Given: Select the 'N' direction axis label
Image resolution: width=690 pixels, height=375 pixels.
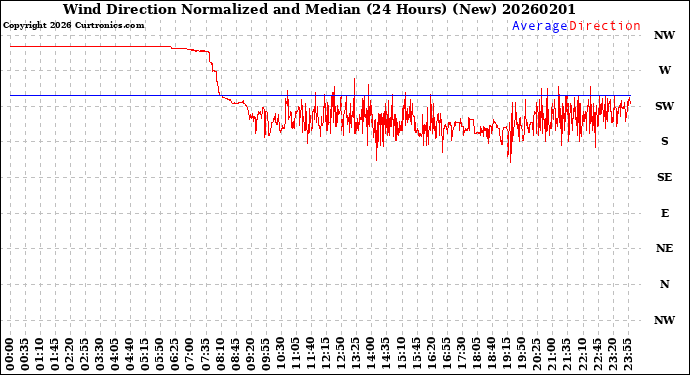Looking at the screenshot, I should [x=664, y=284].
